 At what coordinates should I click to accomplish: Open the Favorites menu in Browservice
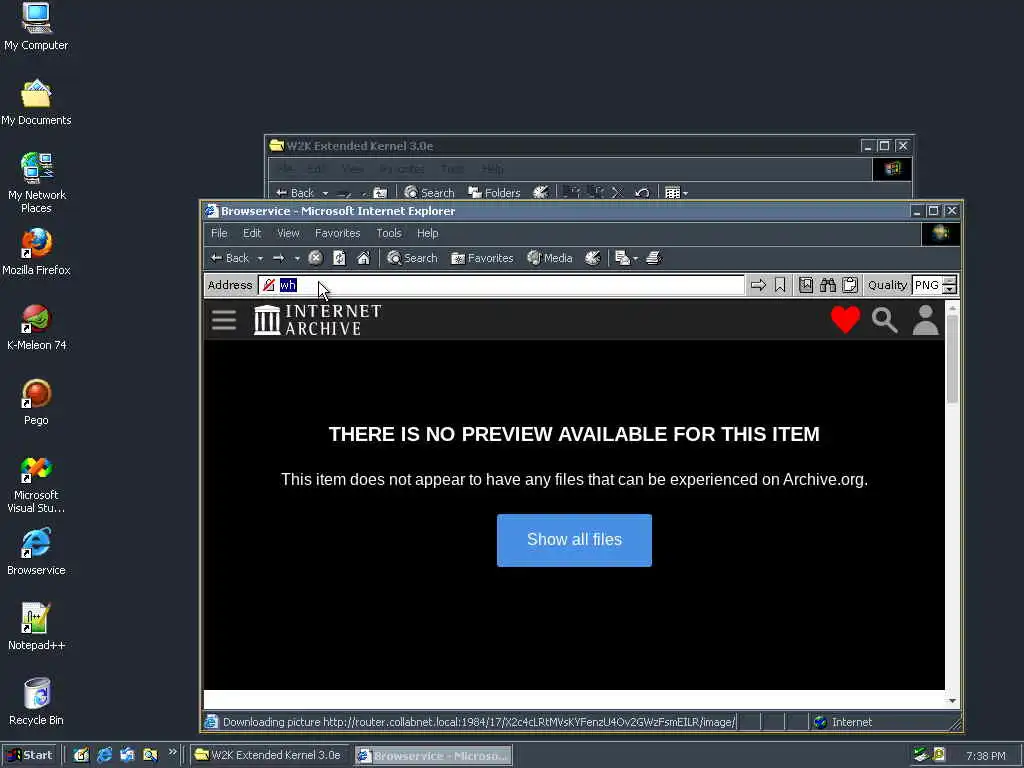[338, 233]
